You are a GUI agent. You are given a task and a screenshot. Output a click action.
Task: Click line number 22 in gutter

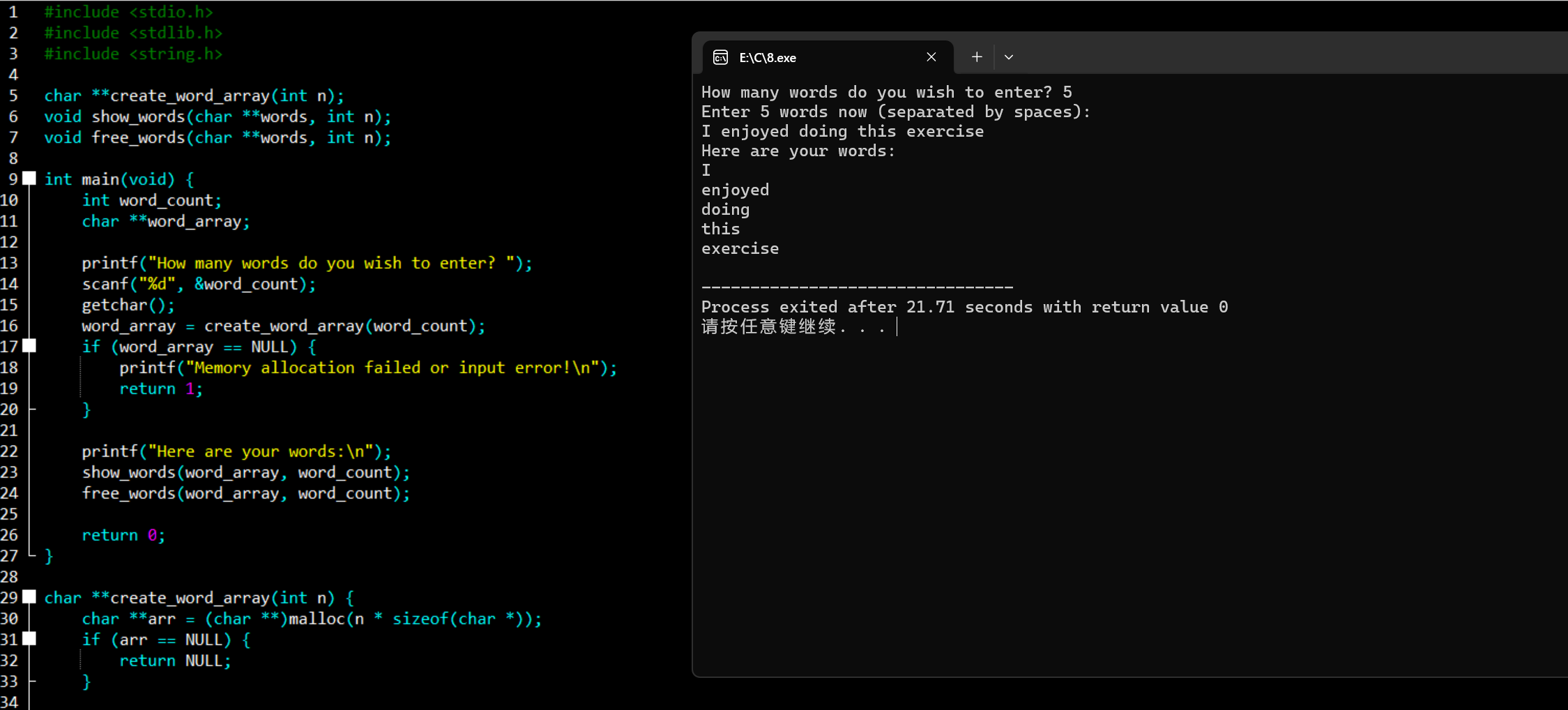tap(10, 451)
